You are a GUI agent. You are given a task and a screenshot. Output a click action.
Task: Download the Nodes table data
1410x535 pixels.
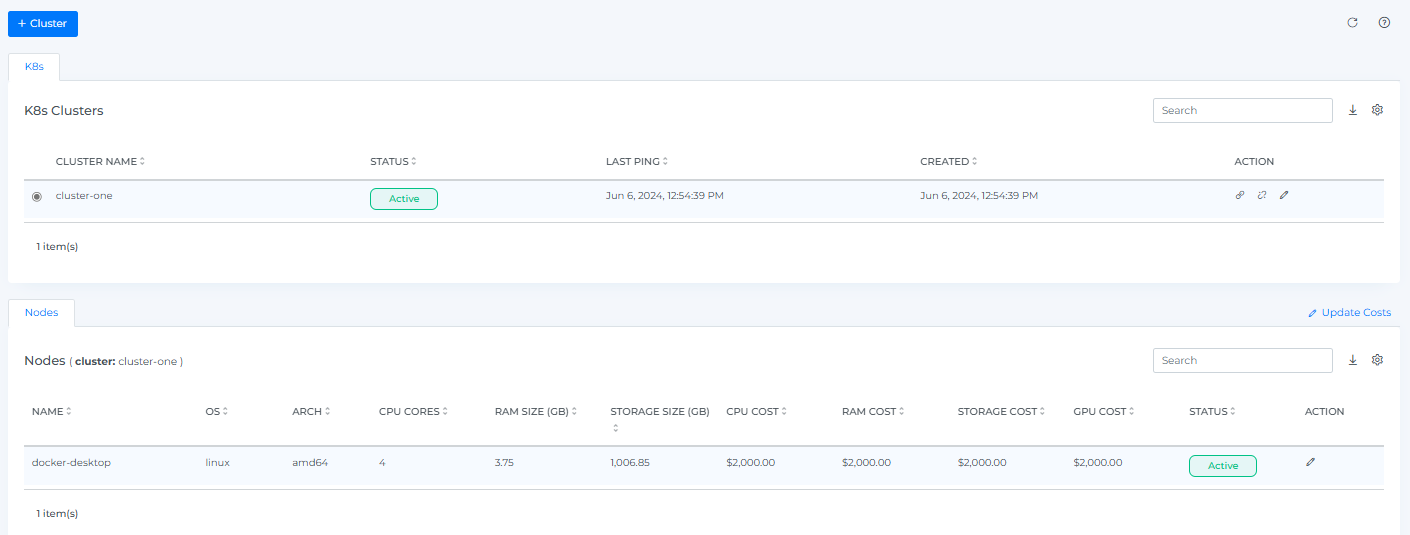[1353, 360]
